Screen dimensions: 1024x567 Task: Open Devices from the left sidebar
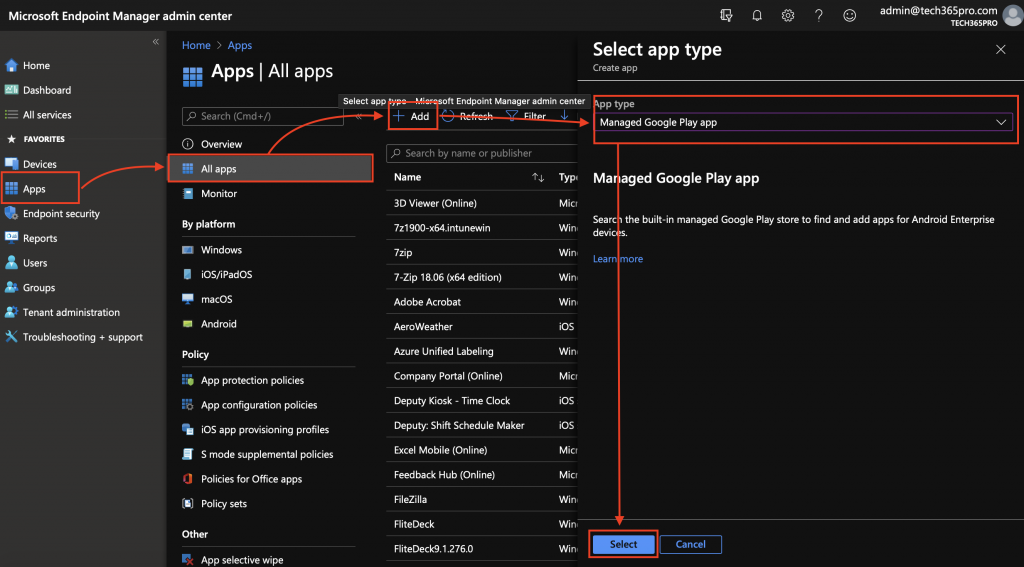(40, 164)
